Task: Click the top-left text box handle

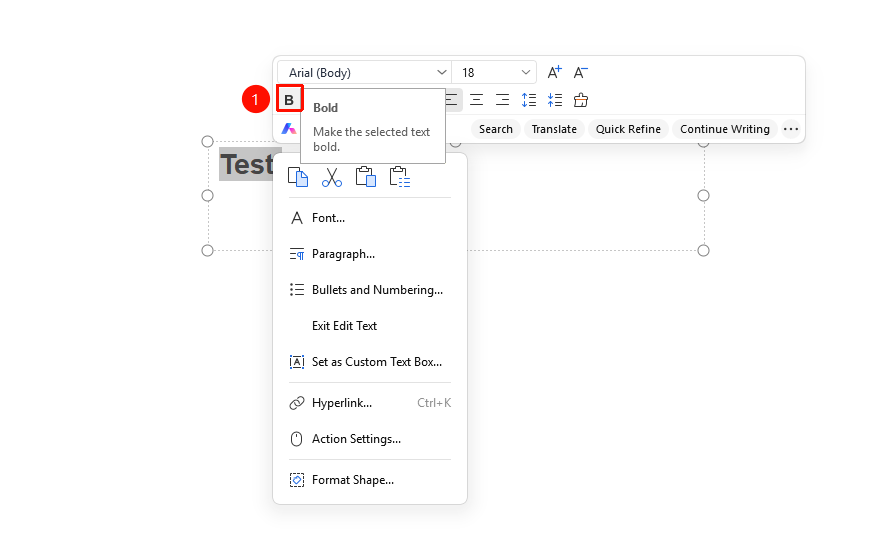Action: (208, 141)
